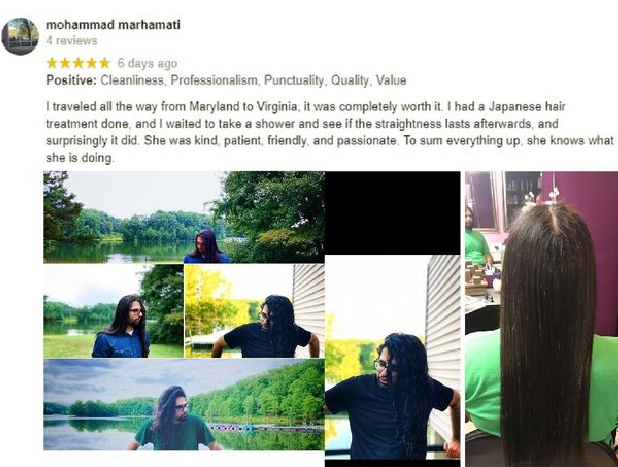
Task: Open the straightened hair back-view salon photo
Action: tap(542, 319)
